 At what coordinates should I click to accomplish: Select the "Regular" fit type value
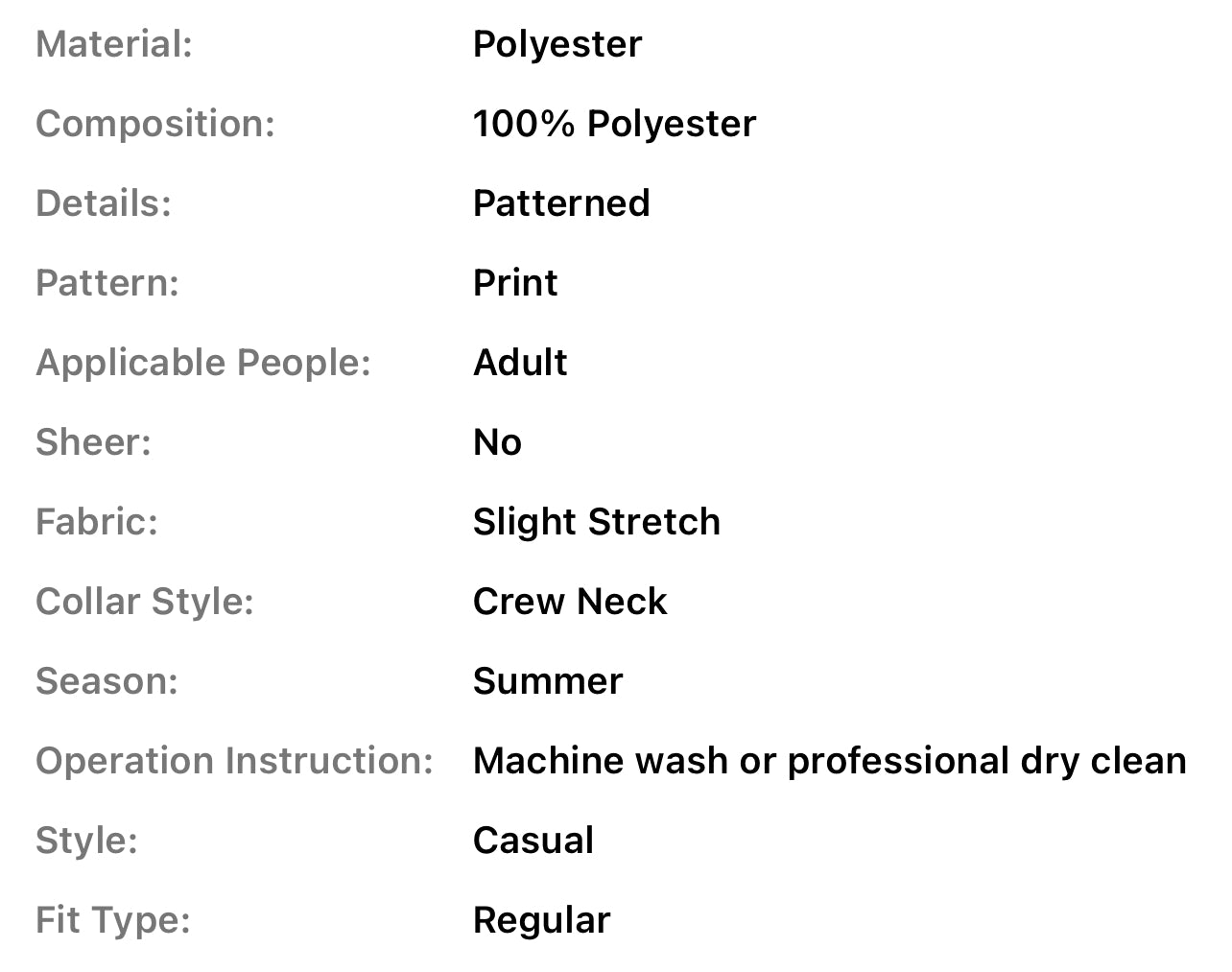(541, 920)
